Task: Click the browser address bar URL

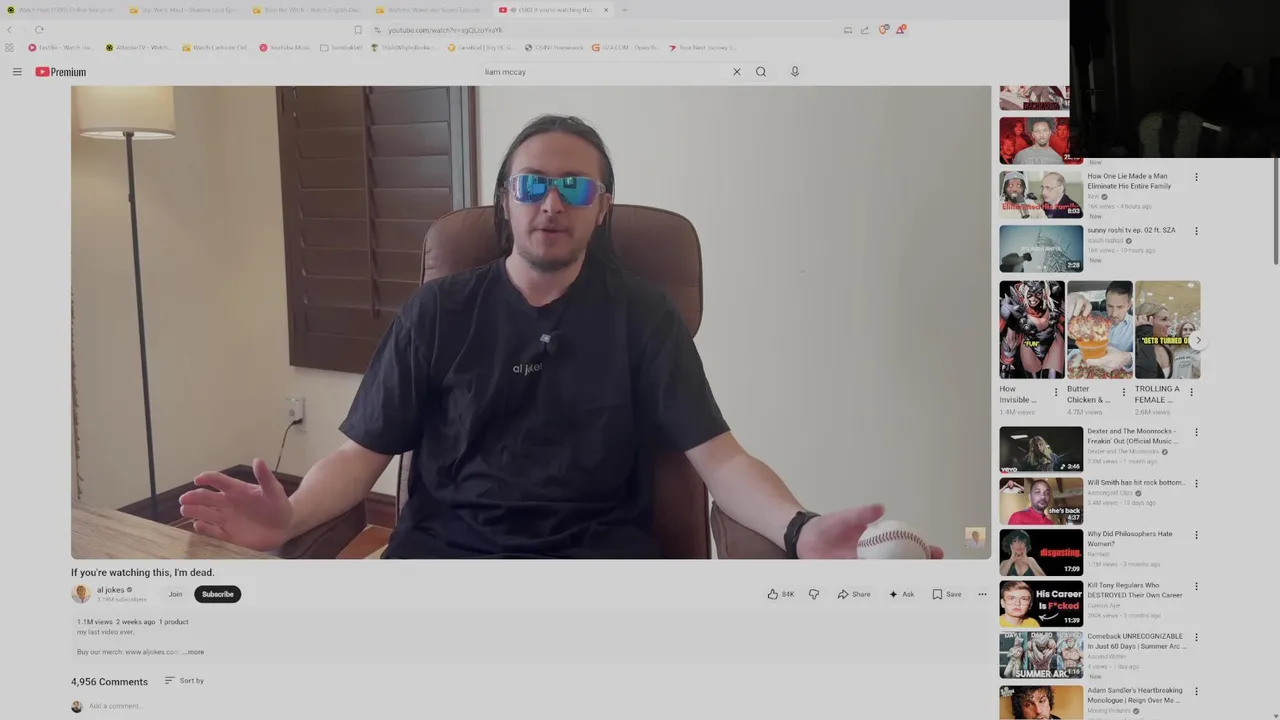Action: pyautogui.click(x=445, y=30)
